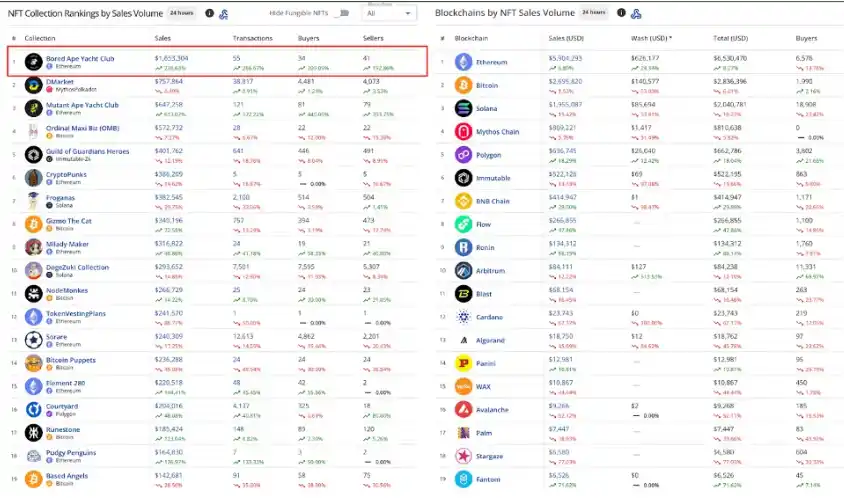Image resolution: width=844 pixels, height=498 pixels.
Task: Click the BNB Chain logo
Action: 463,201
